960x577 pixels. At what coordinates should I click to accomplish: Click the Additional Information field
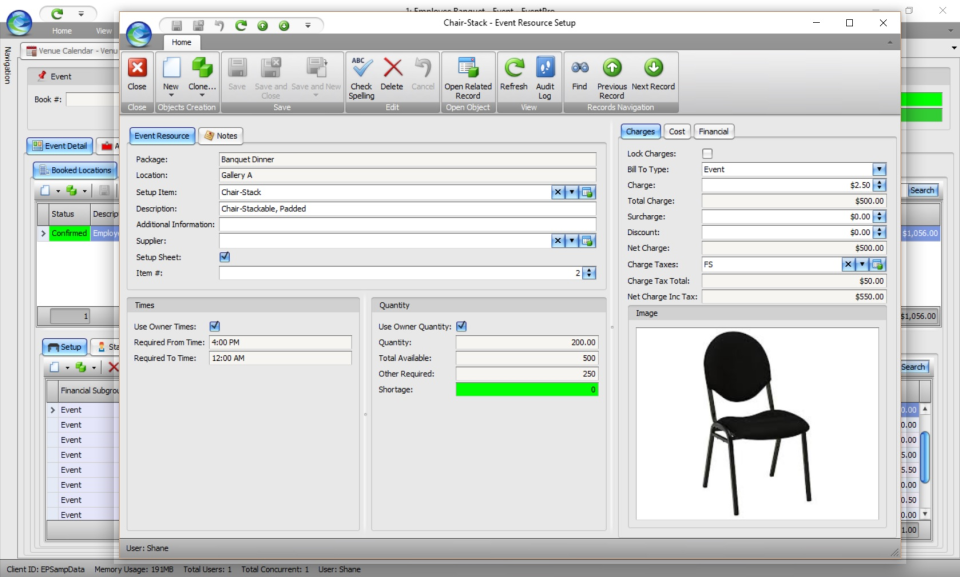pyautogui.click(x=407, y=225)
